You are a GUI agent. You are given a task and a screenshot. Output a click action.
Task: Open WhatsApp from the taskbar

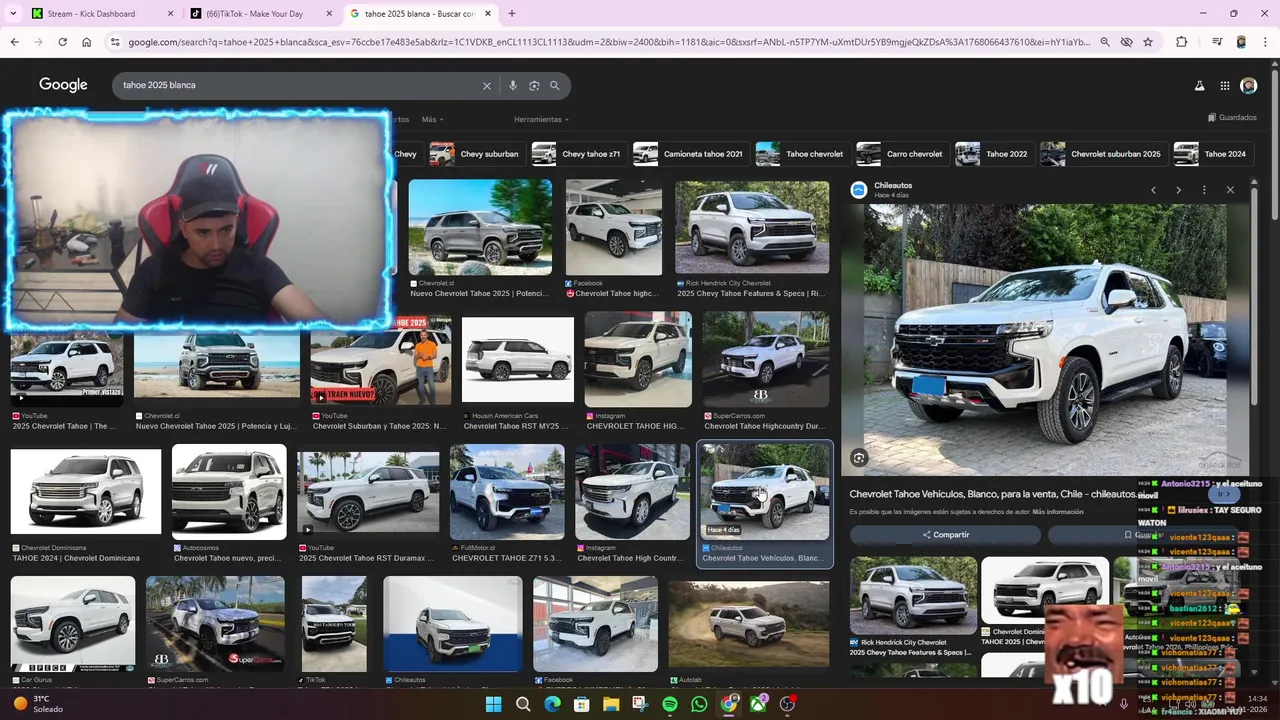pyautogui.click(x=699, y=704)
